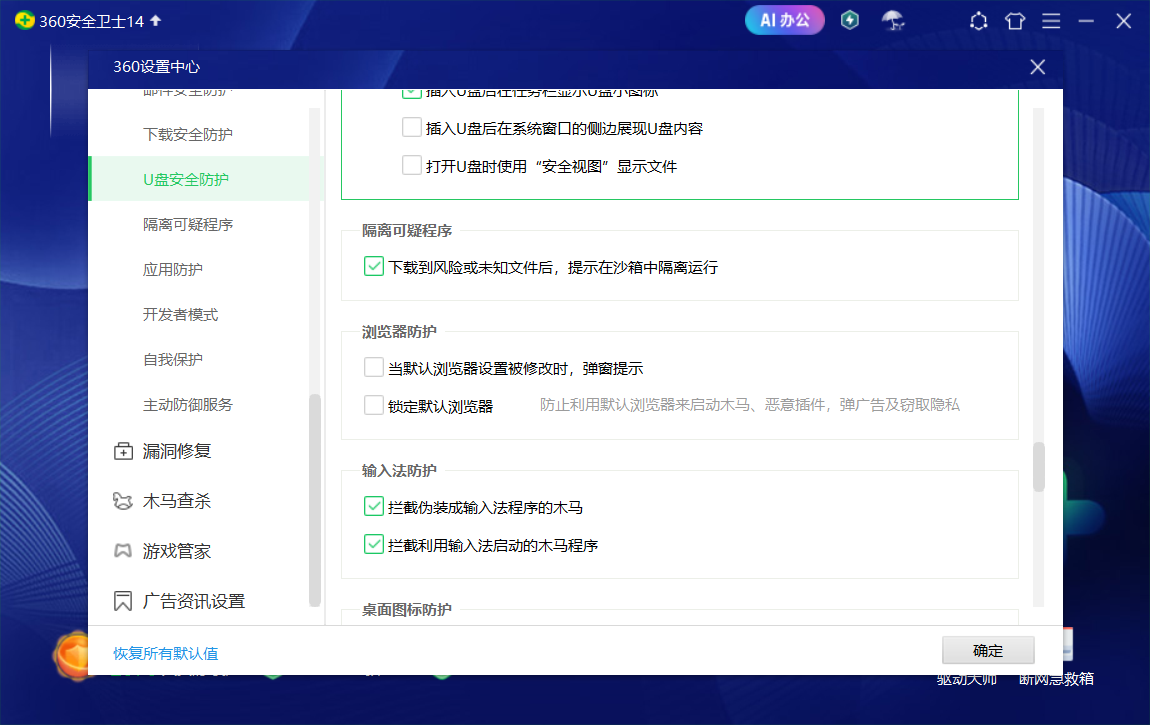Click the notification icon beside the shirt

[978, 21]
